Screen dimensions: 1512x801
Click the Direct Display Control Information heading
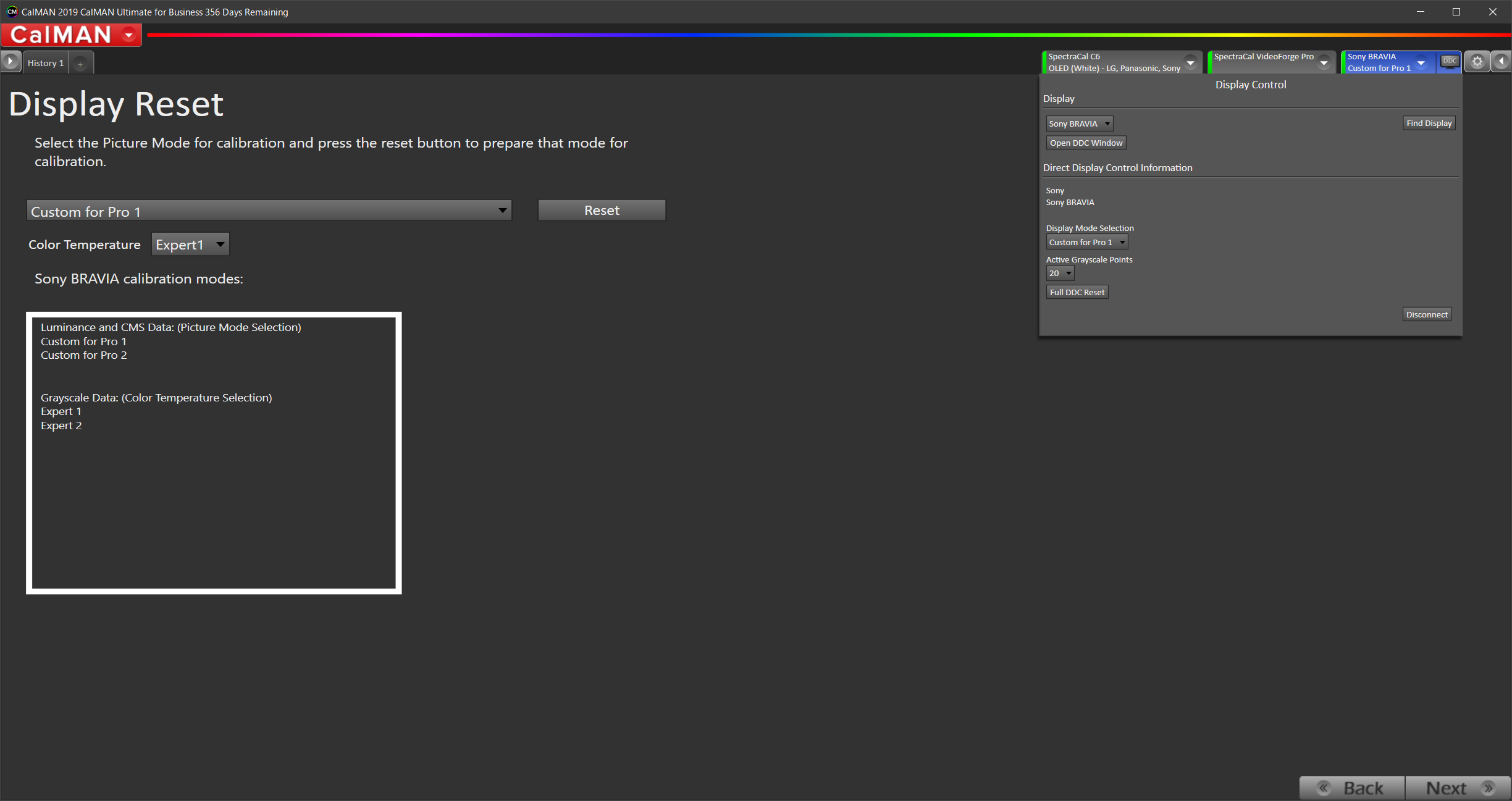[x=1117, y=167]
